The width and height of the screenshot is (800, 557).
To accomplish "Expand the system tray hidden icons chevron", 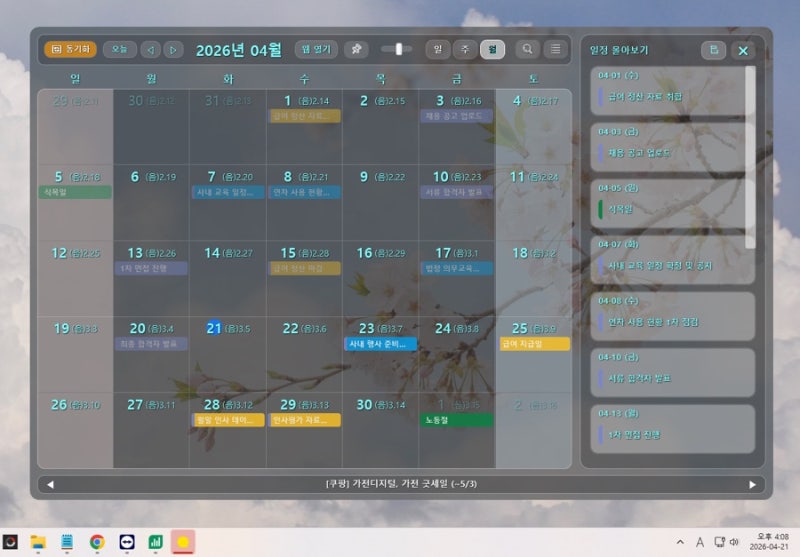I will 680,542.
